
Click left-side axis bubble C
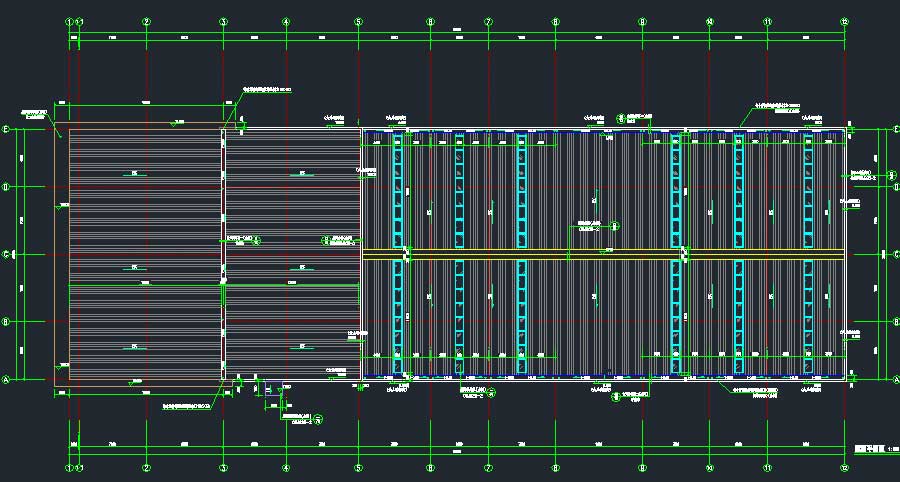6,254
